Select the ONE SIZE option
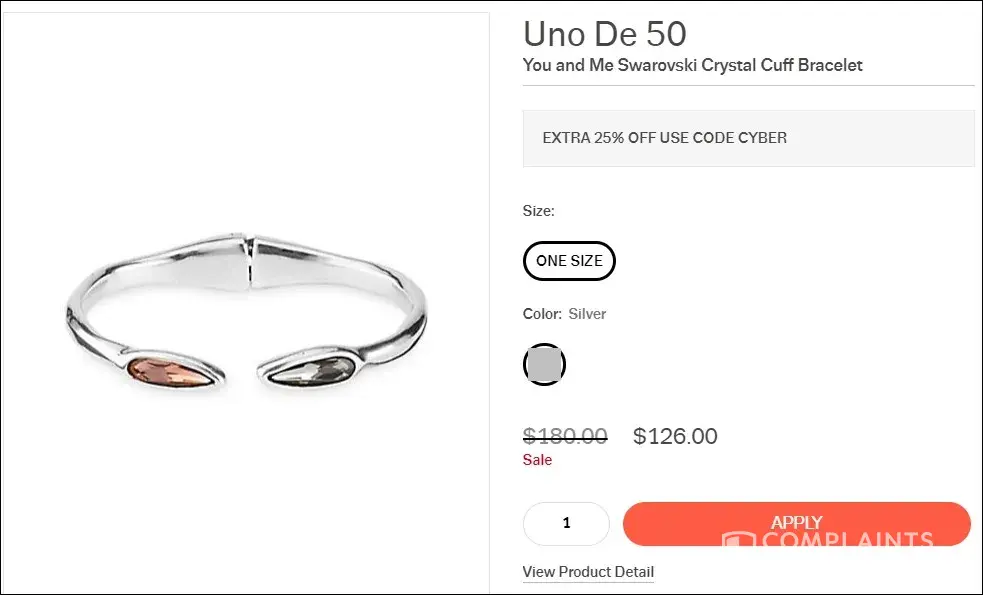This screenshot has width=983, height=595. (569, 261)
